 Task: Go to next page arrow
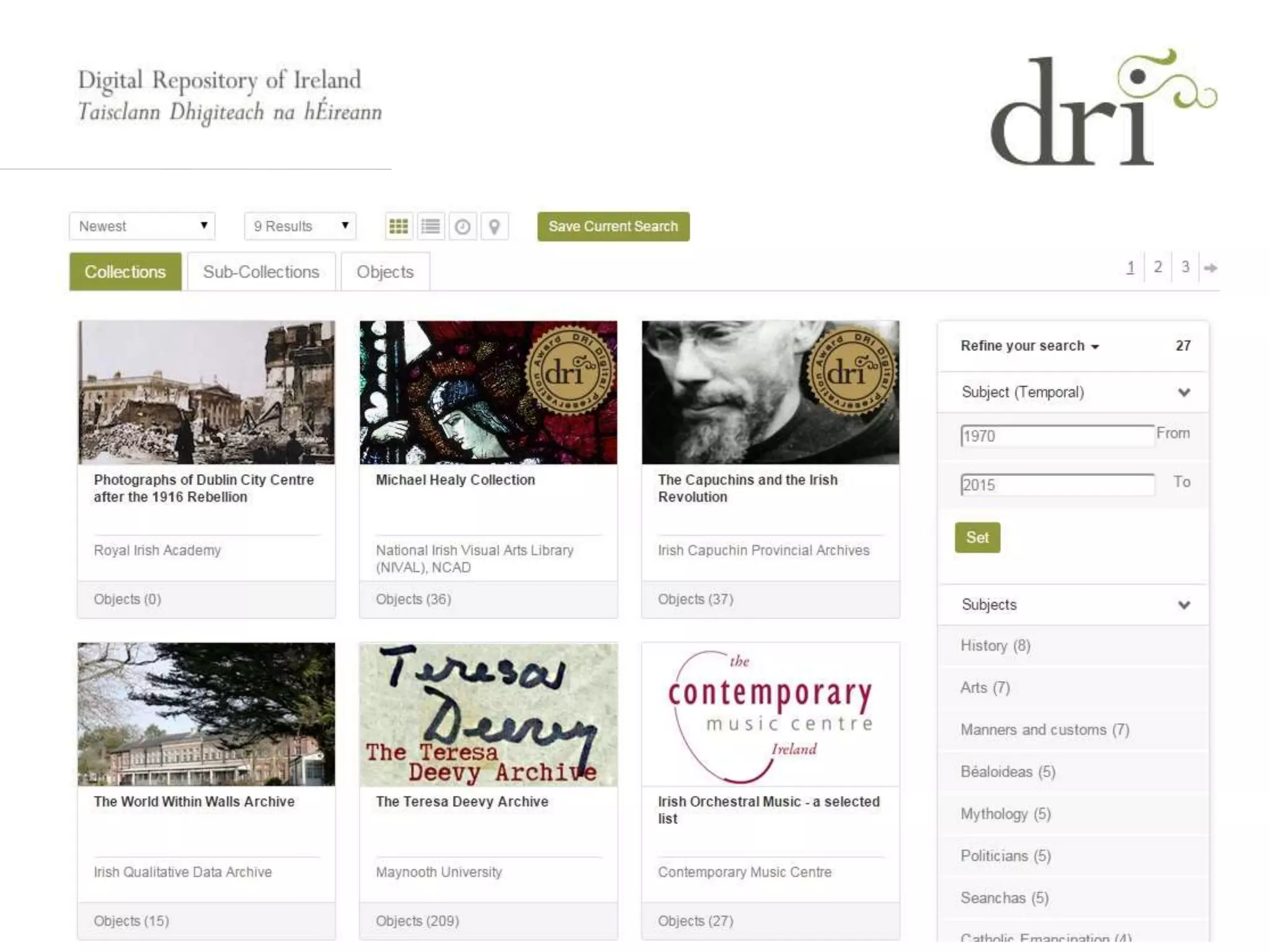point(1210,268)
